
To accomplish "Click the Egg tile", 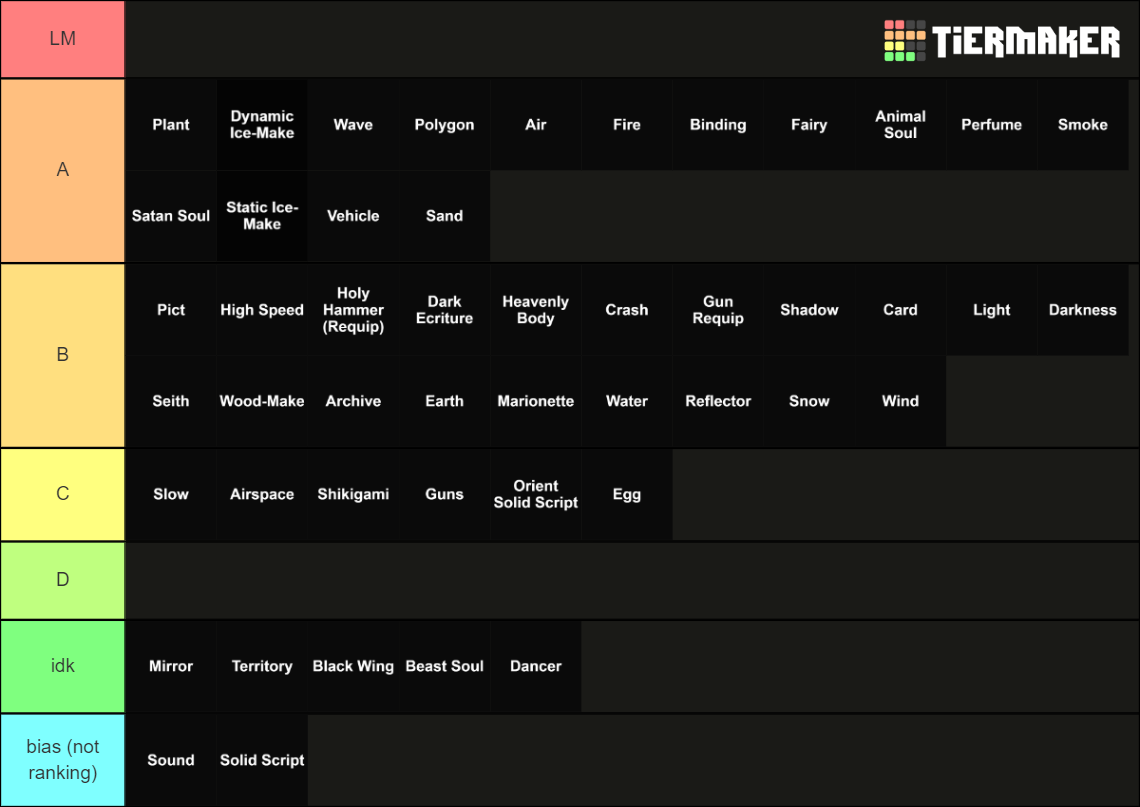I will 627,494.
